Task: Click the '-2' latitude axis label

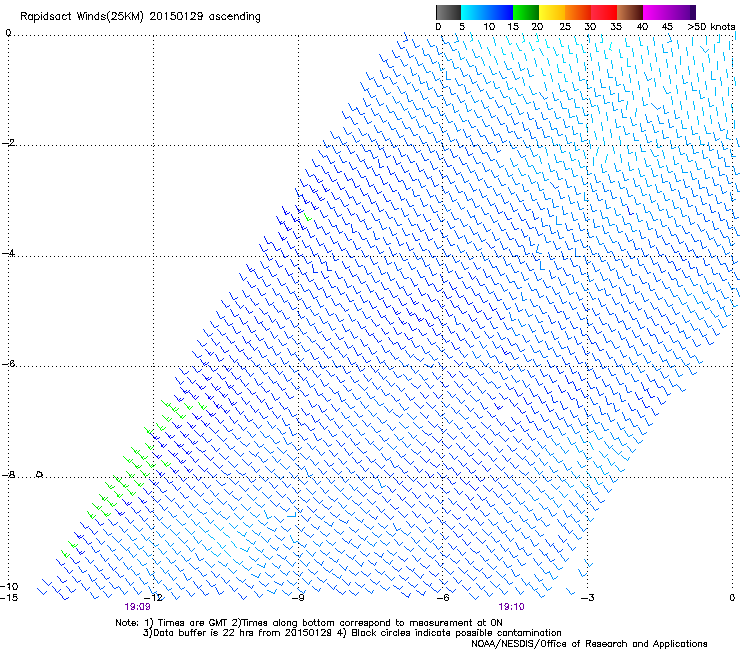Action: [8, 143]
